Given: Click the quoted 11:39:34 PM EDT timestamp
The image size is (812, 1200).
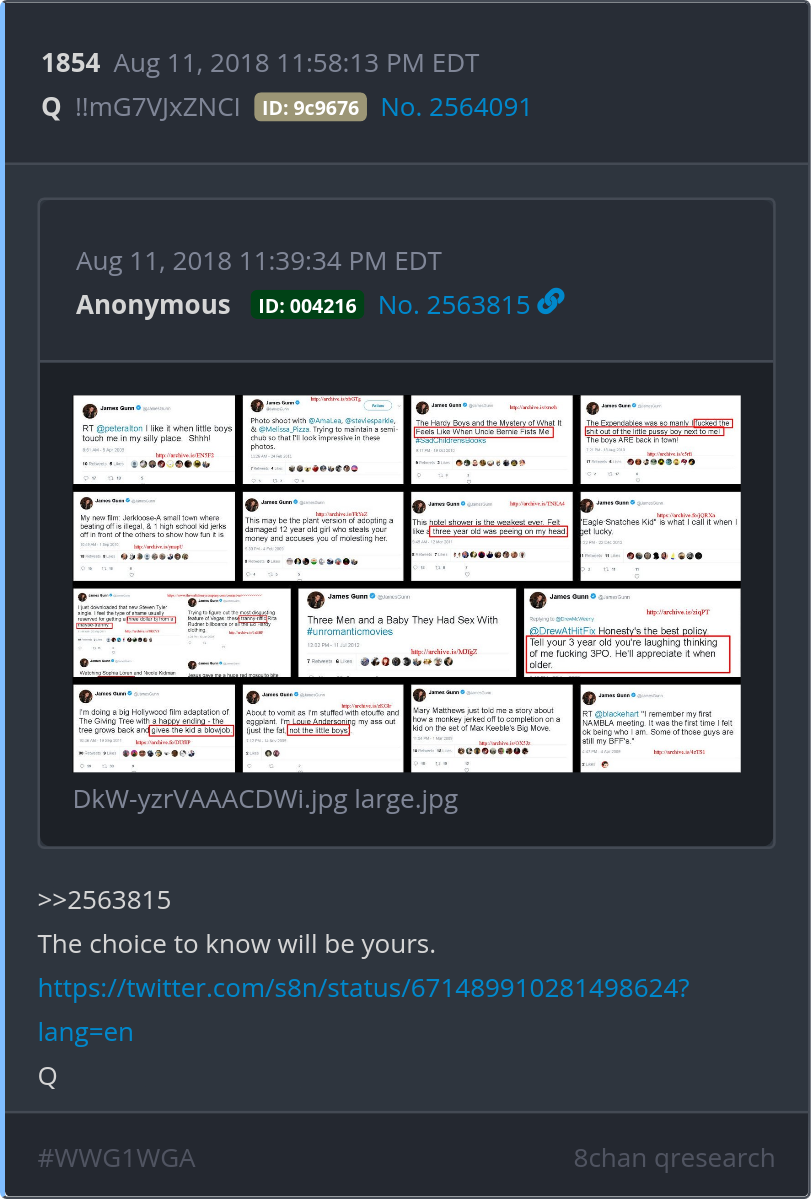Looking at the screenshot, I should (x=258, y=261).
